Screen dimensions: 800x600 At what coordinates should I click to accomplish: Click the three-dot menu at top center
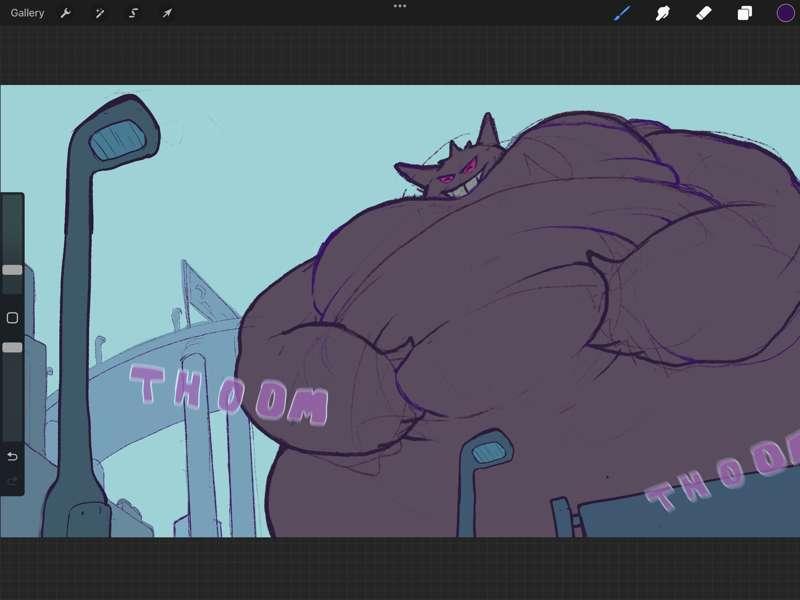400,6
